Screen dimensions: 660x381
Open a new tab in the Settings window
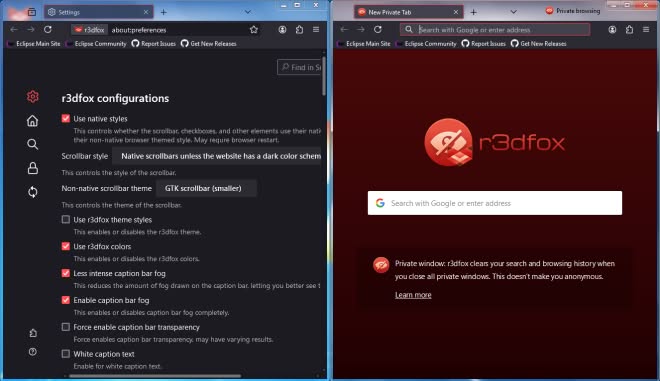164,12
